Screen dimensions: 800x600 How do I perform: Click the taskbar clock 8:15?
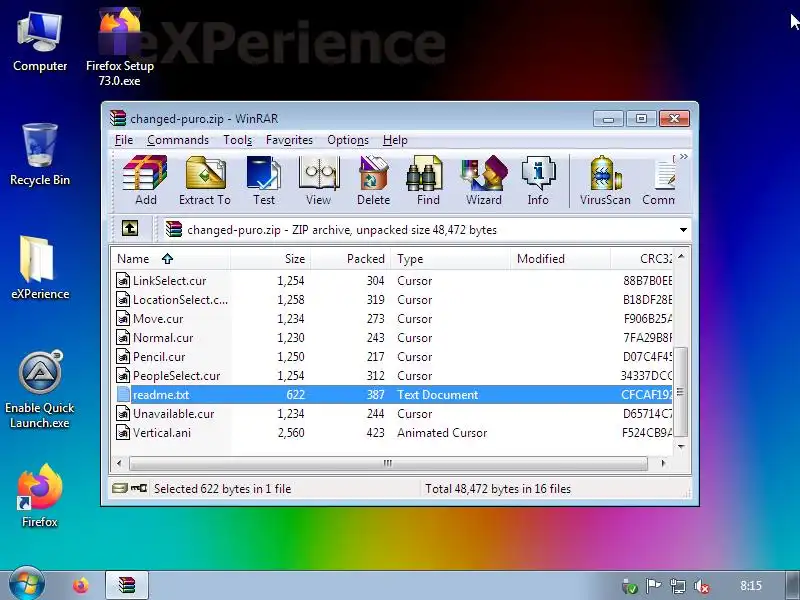751,586
